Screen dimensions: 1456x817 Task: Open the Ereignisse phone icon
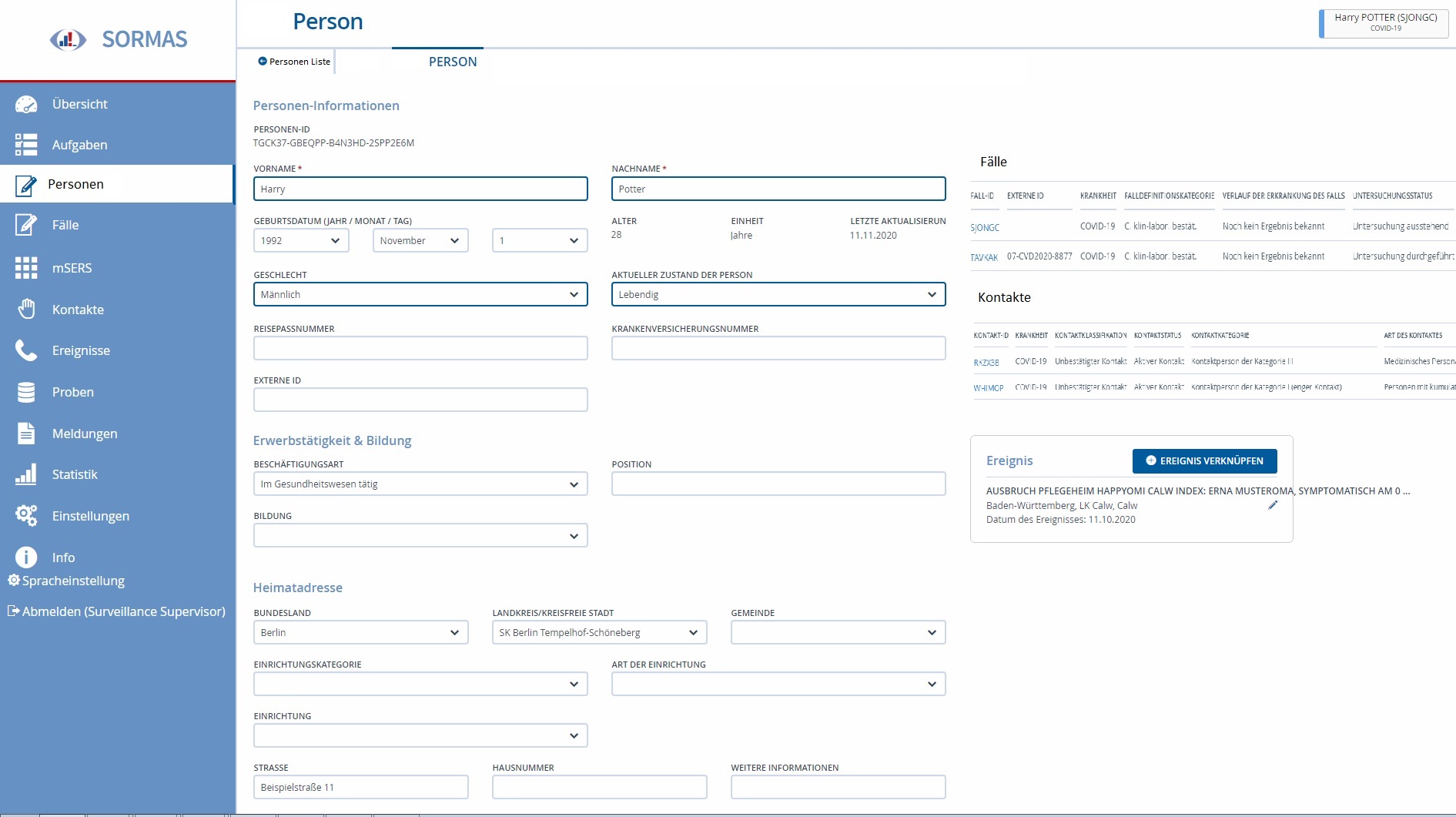click(26, 350)
